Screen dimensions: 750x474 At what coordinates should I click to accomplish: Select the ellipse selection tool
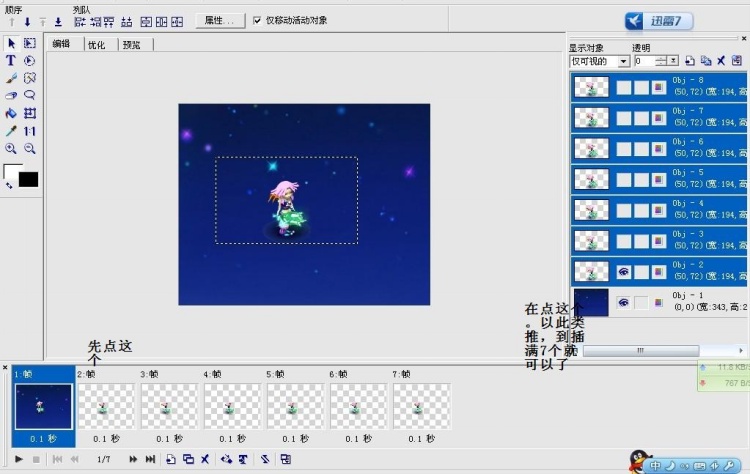click(30, 61)
